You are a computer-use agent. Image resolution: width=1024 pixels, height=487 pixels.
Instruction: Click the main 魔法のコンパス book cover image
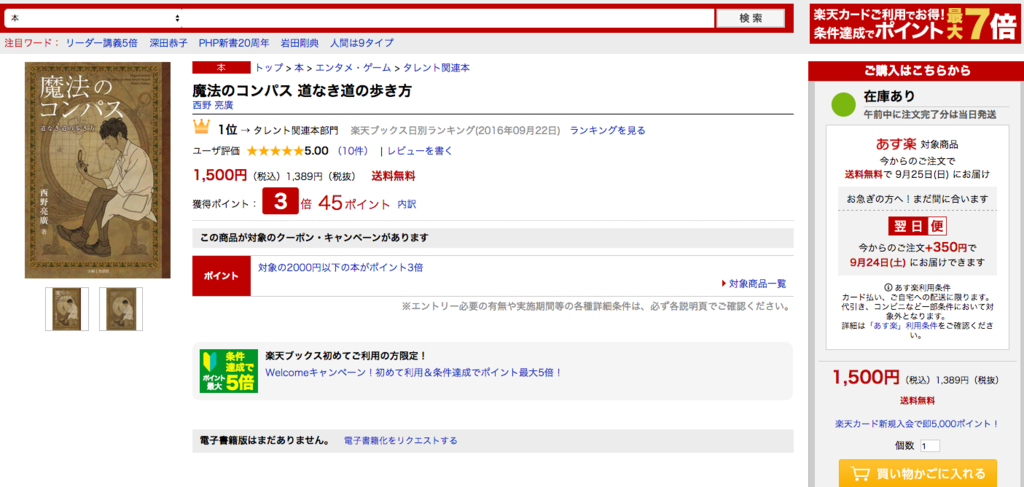point(97,170)
